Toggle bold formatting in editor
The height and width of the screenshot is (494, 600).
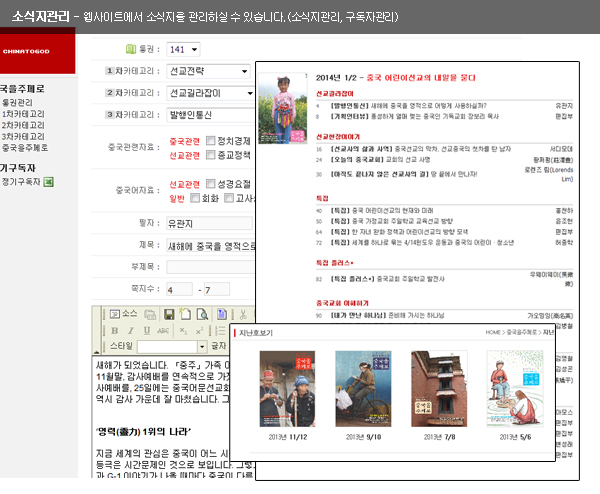click(x=115, y=330)
